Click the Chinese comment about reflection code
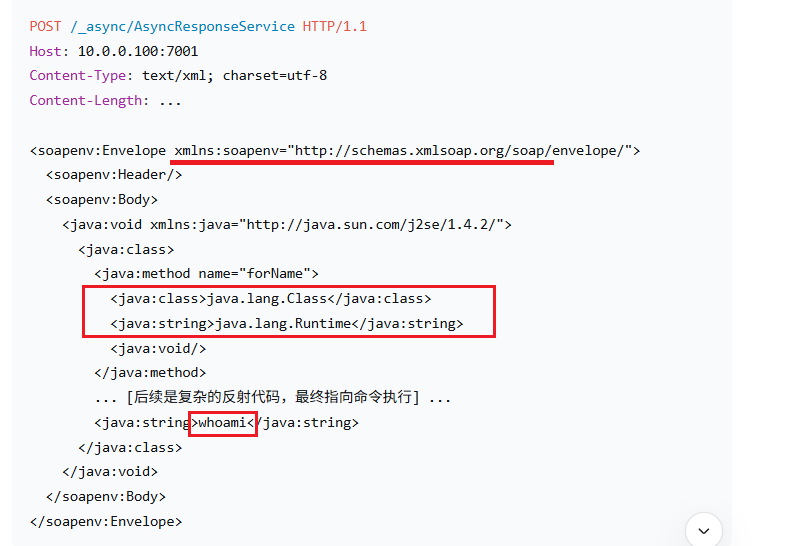This screenshot has width=788, height=546. (273, 397)
